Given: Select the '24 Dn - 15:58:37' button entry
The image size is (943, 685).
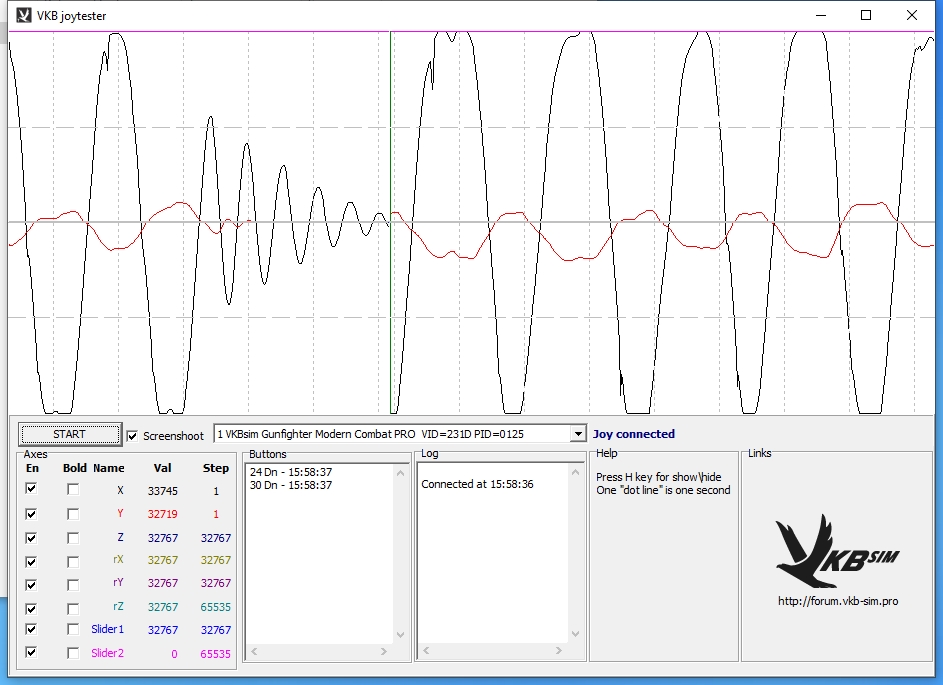Looking at the screenshot, I should pyautogui.click(x=291, y=472).
